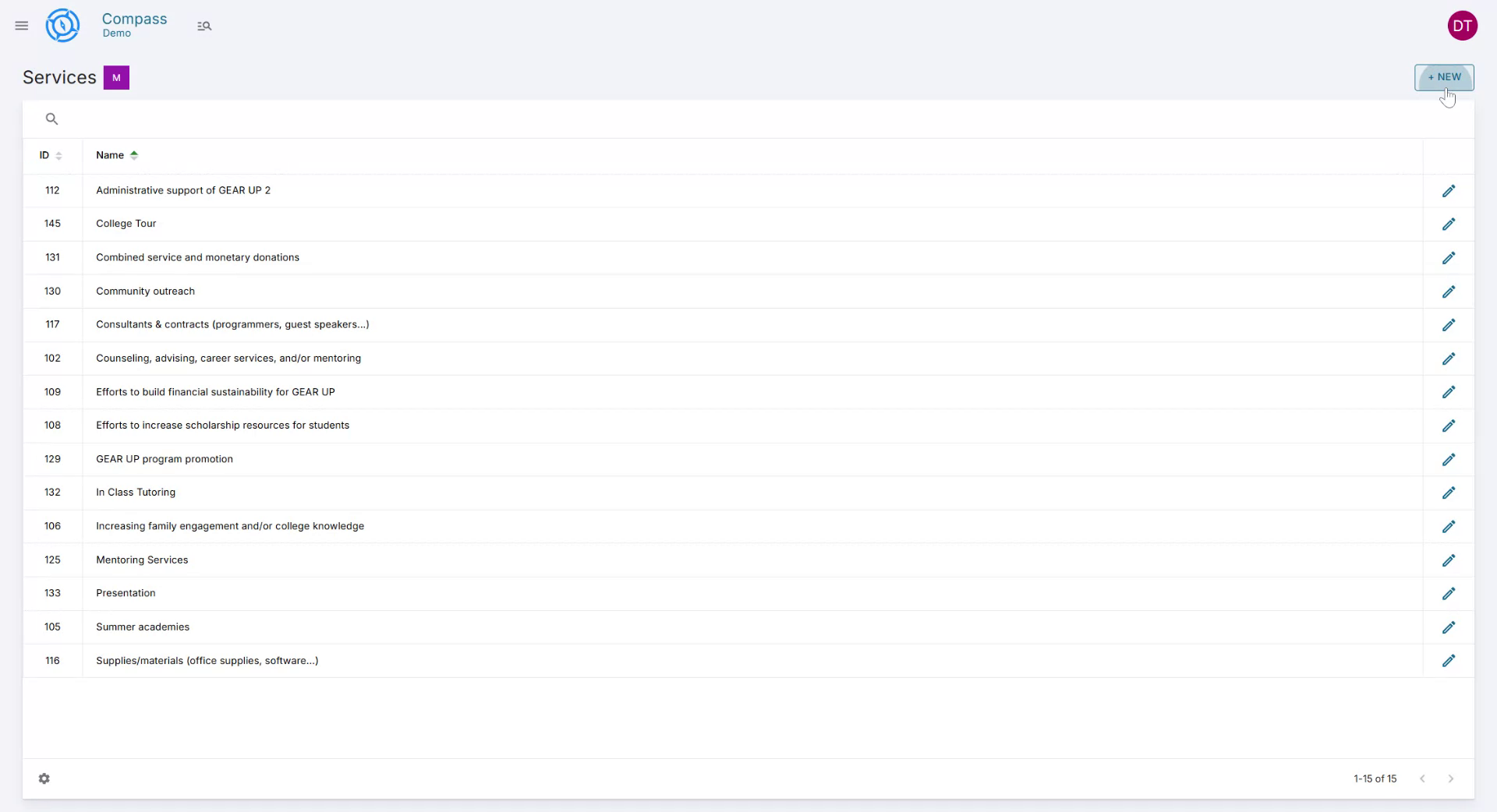This screenshot has height=812, width=1497.
Task: Click the purple M badge
Action: coord(116,78)
